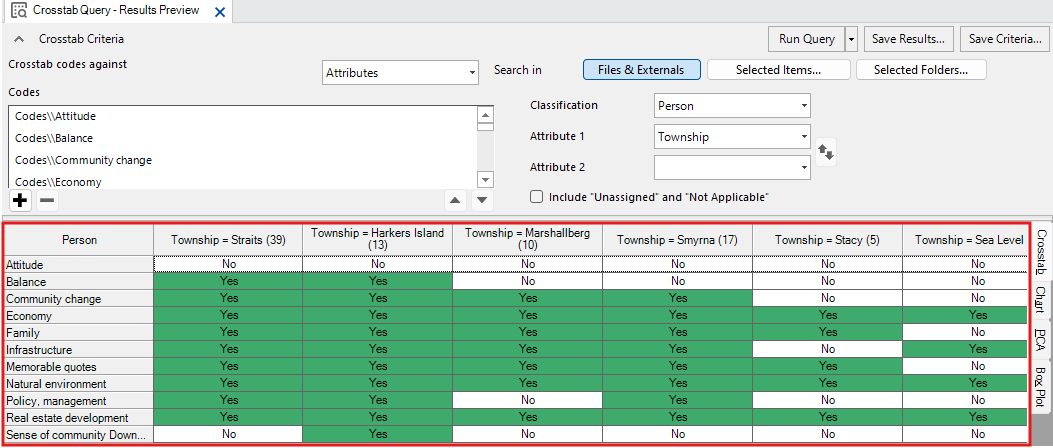Swap Attribute 1 and Attribute 2
Image resolution: width=1053 pixels, height=448 pixels.
[x=825, y=152]
